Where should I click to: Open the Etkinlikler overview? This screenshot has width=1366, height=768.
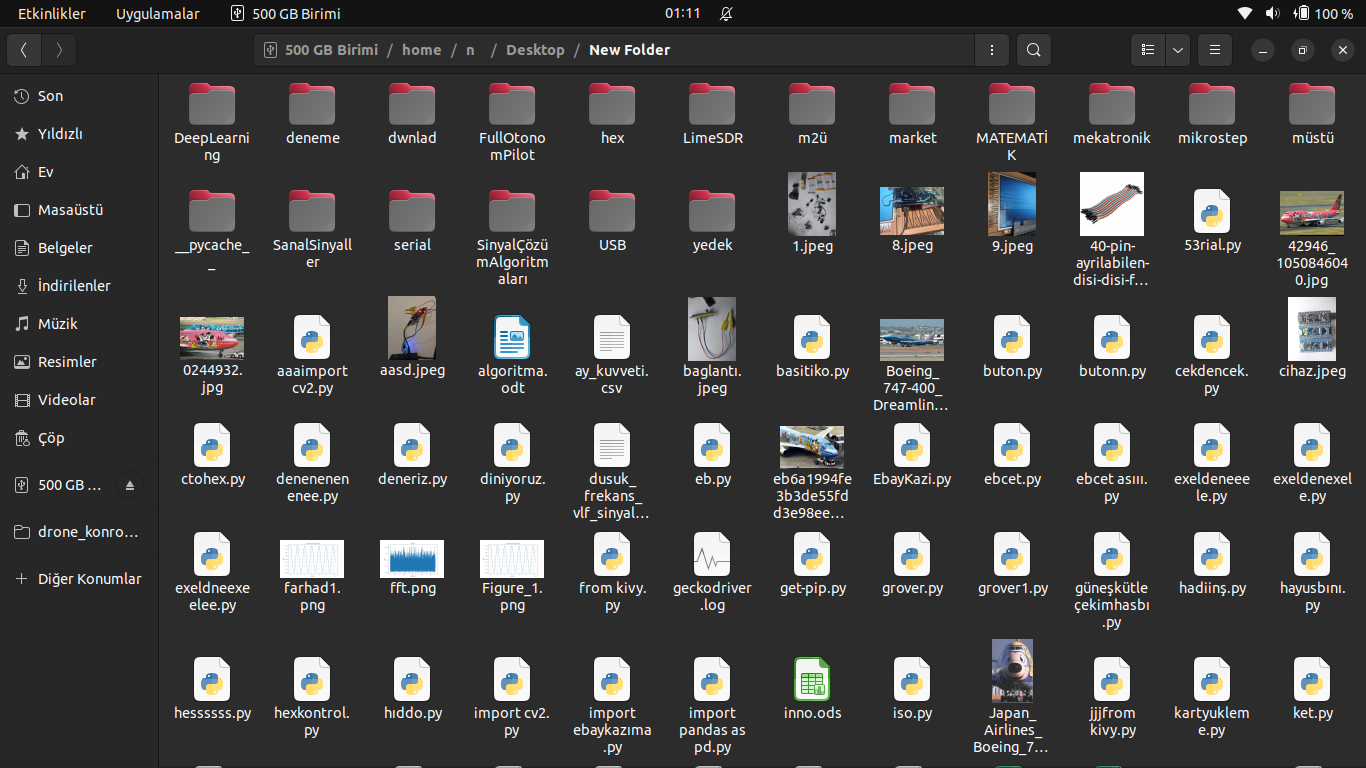pyautogui.click(x=52, y=14)
